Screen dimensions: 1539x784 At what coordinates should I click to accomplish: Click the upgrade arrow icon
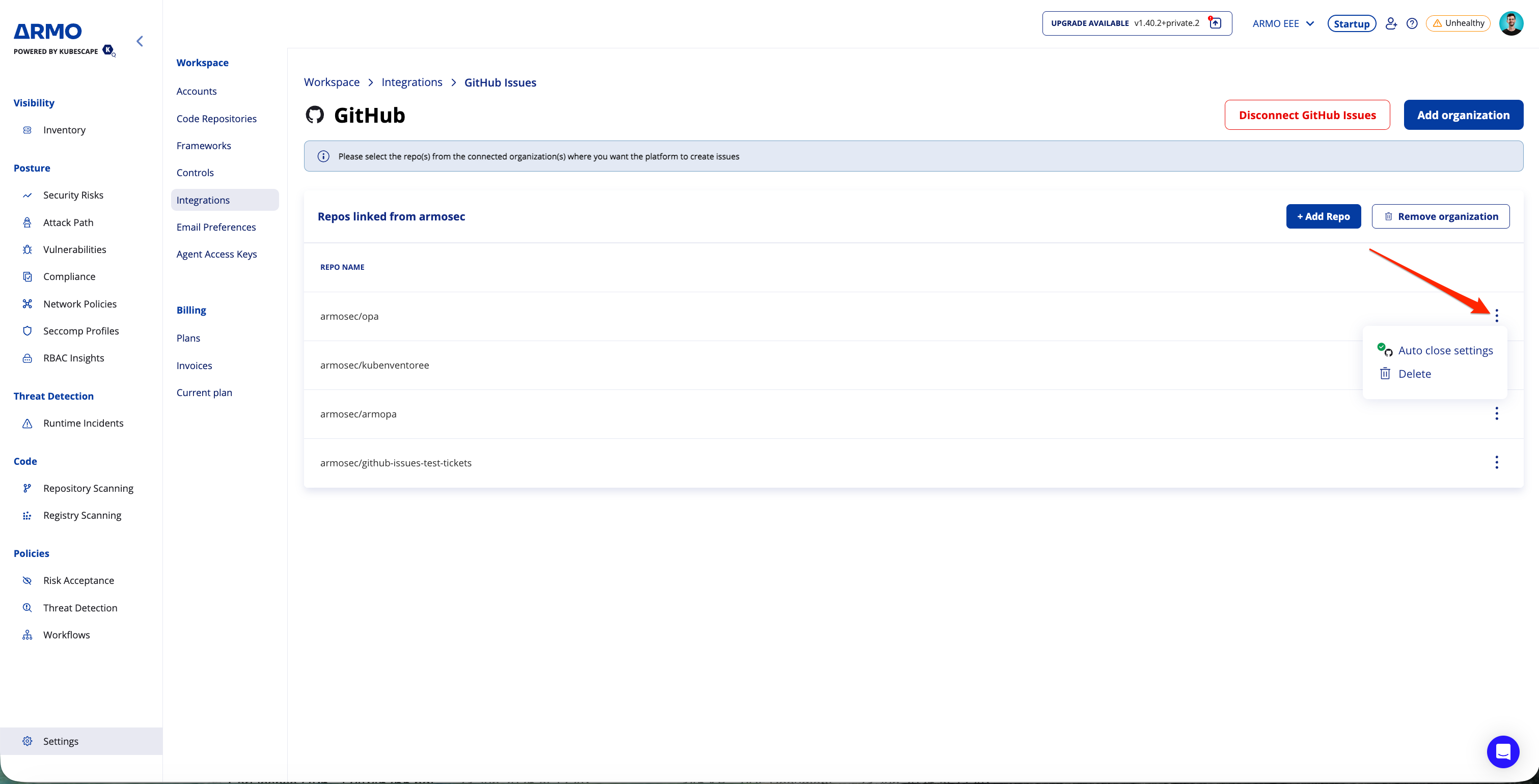point(1215,23)
